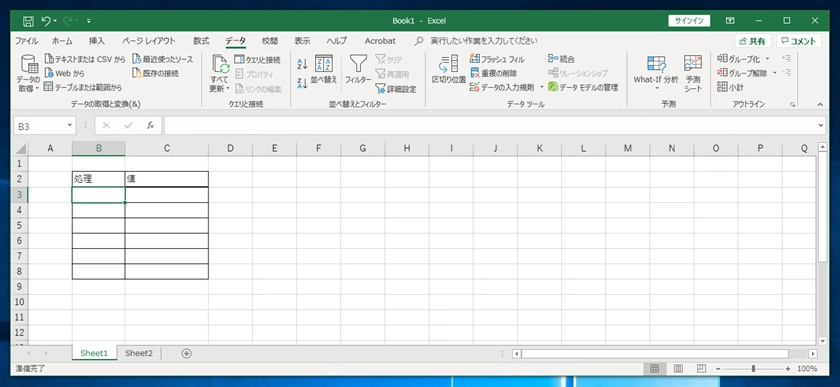Click the Ungroup (グループ解除) icon
840x387 pixels.
722,72
